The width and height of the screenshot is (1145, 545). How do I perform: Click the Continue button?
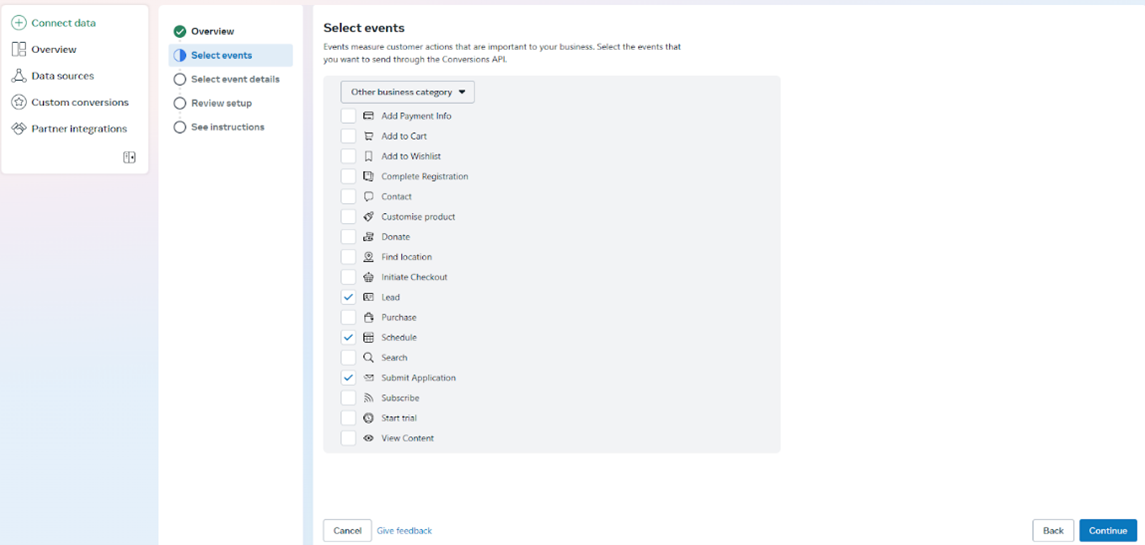1108,530
